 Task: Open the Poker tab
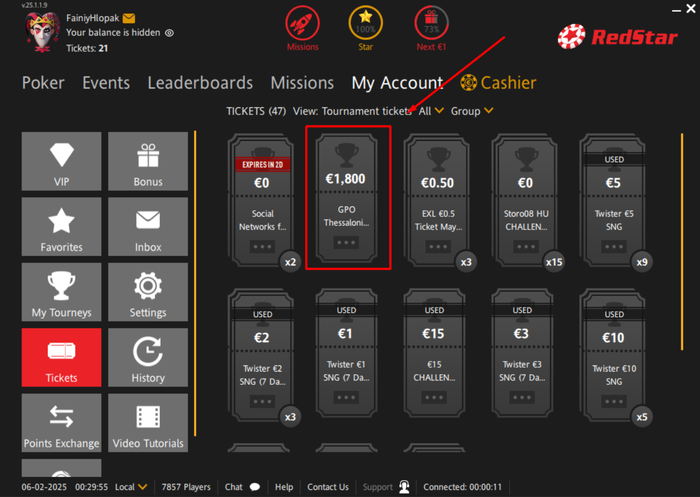click(43, 83)
